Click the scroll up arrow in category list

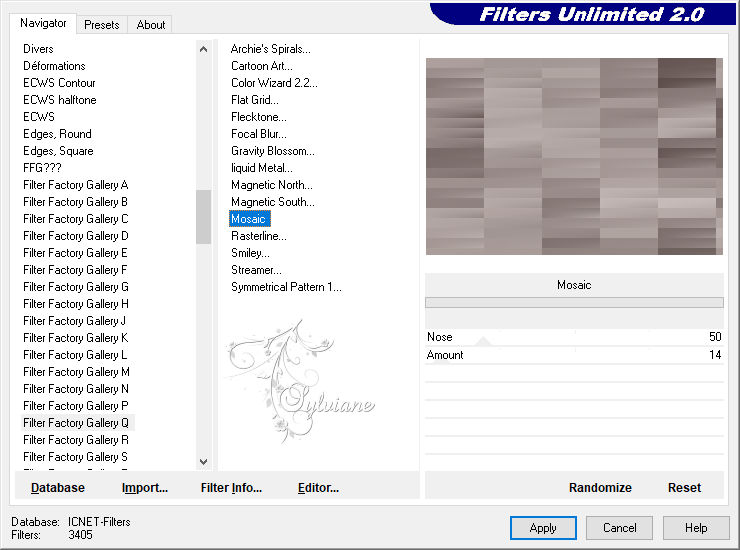[203, 49]
